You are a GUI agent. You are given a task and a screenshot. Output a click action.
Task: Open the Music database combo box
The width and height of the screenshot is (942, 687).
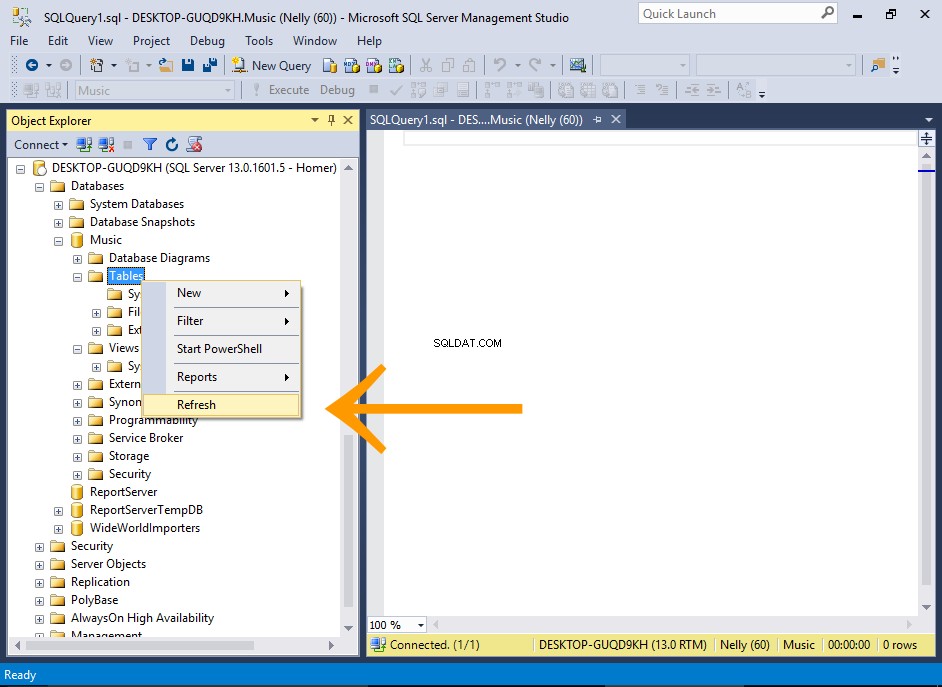coord(155,91)
